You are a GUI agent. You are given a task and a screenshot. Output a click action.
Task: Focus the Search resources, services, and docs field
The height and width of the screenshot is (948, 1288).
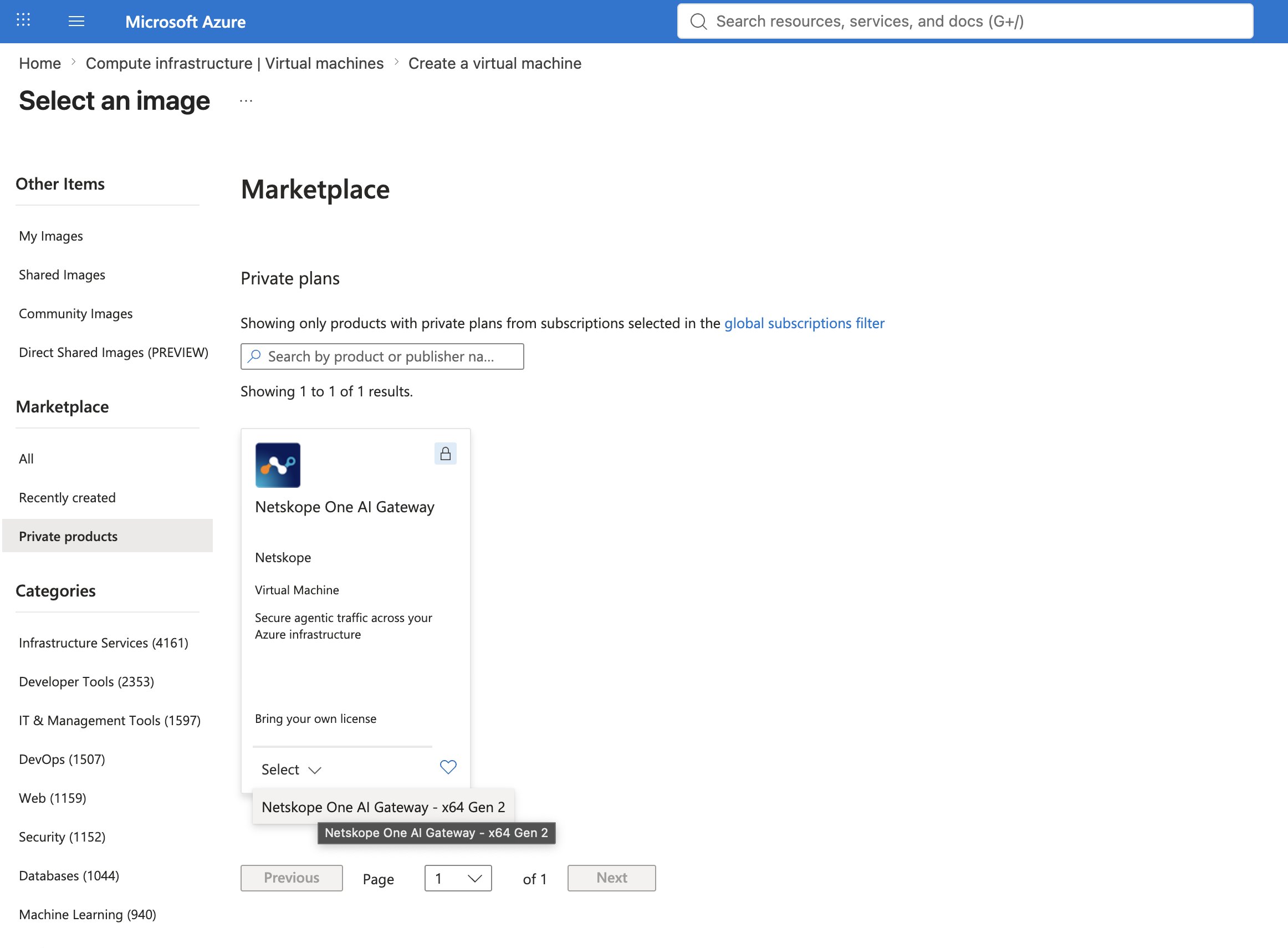[965, 21]
